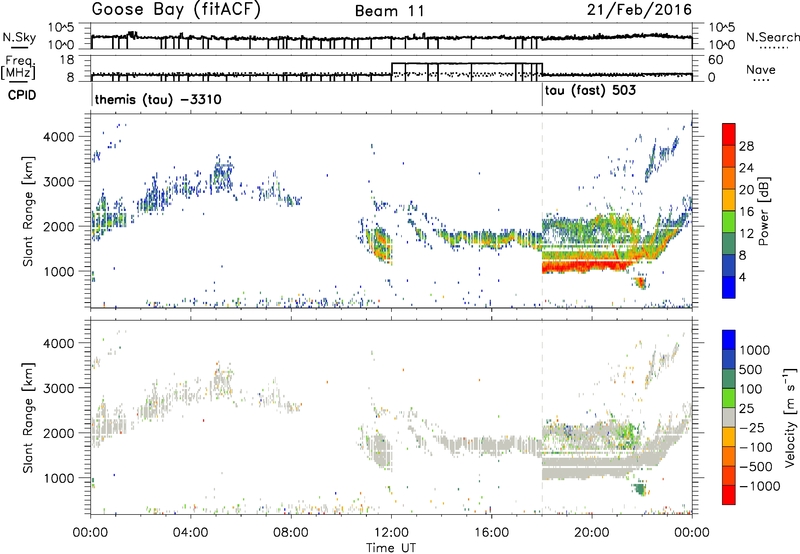Click the '16:00' time axis tick label
Screen dimensions: 800x554
(x=492, y=533)
